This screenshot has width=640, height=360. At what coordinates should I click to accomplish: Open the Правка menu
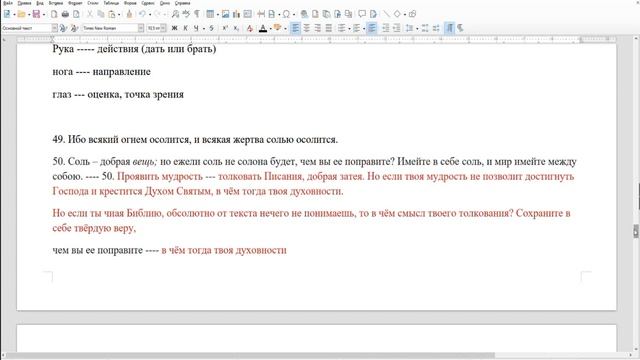[x=24, y=3]
